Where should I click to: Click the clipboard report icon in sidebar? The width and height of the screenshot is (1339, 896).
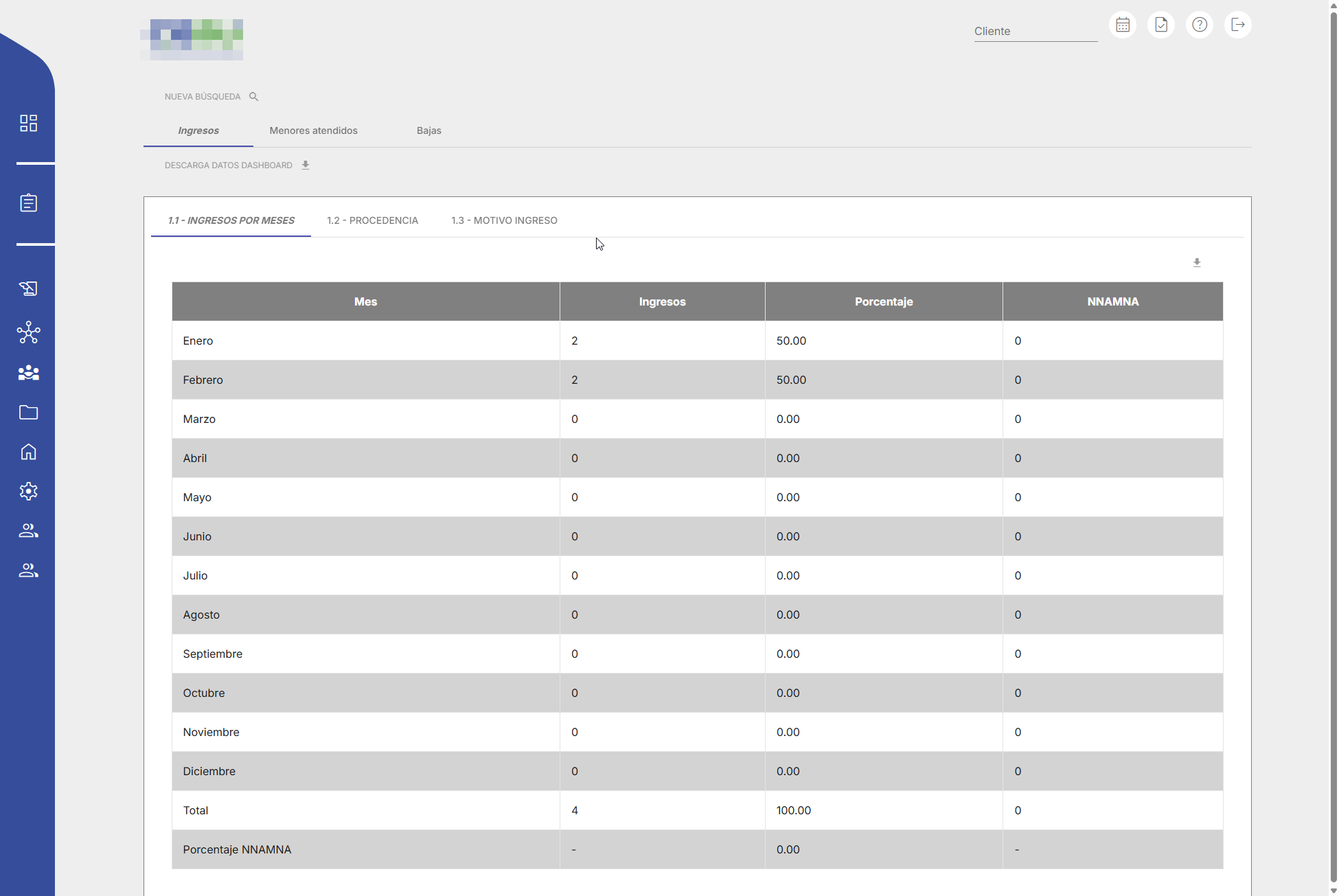[x=28, y=203]
